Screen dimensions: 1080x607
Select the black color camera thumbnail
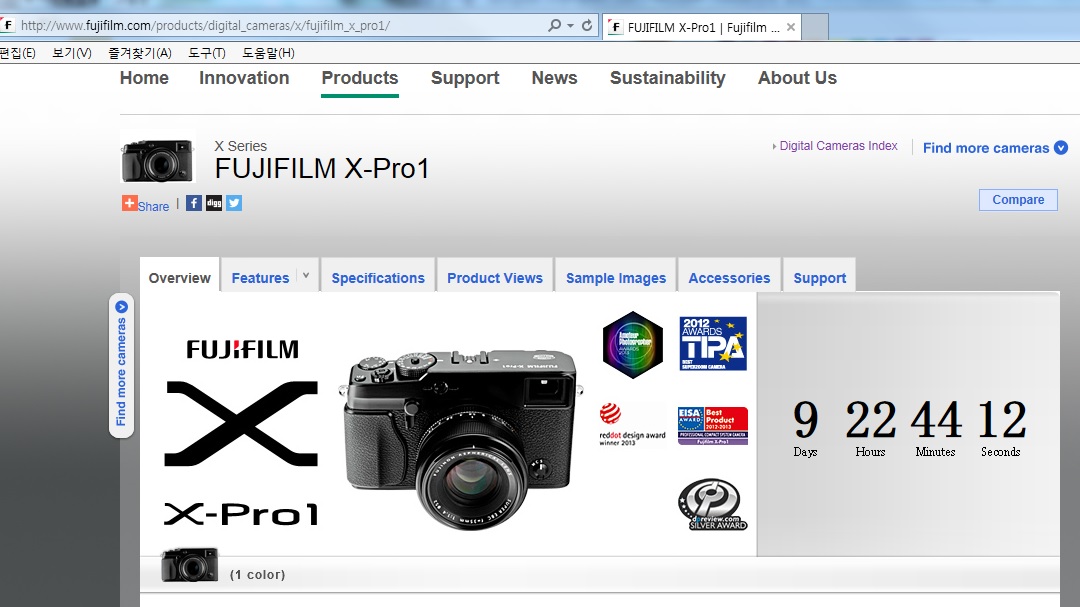coord(189,566)
